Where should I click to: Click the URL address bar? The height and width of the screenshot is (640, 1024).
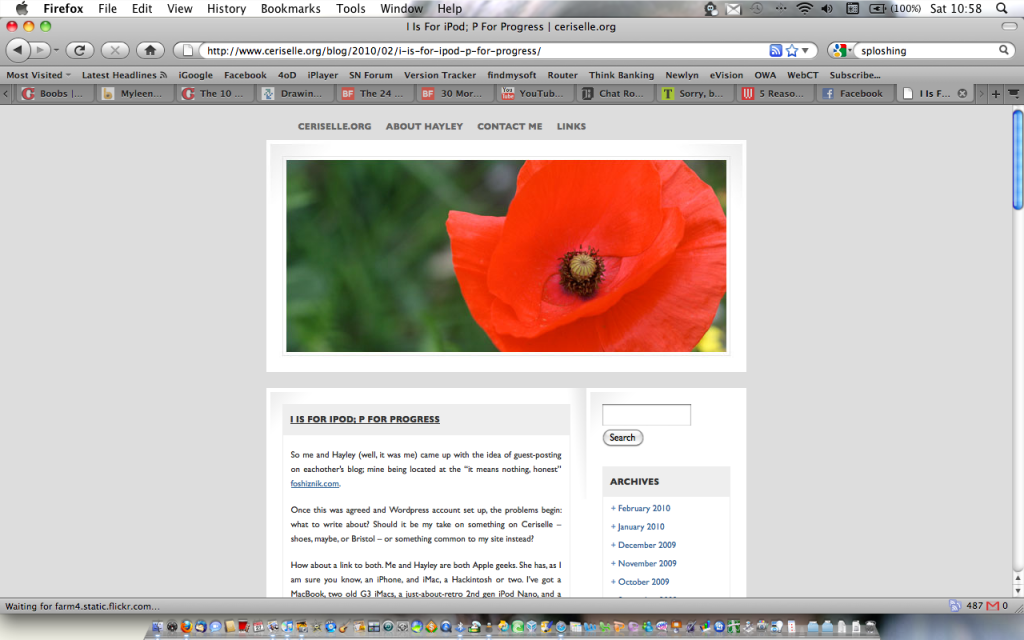pyautogui.click(x=483, y=50)
